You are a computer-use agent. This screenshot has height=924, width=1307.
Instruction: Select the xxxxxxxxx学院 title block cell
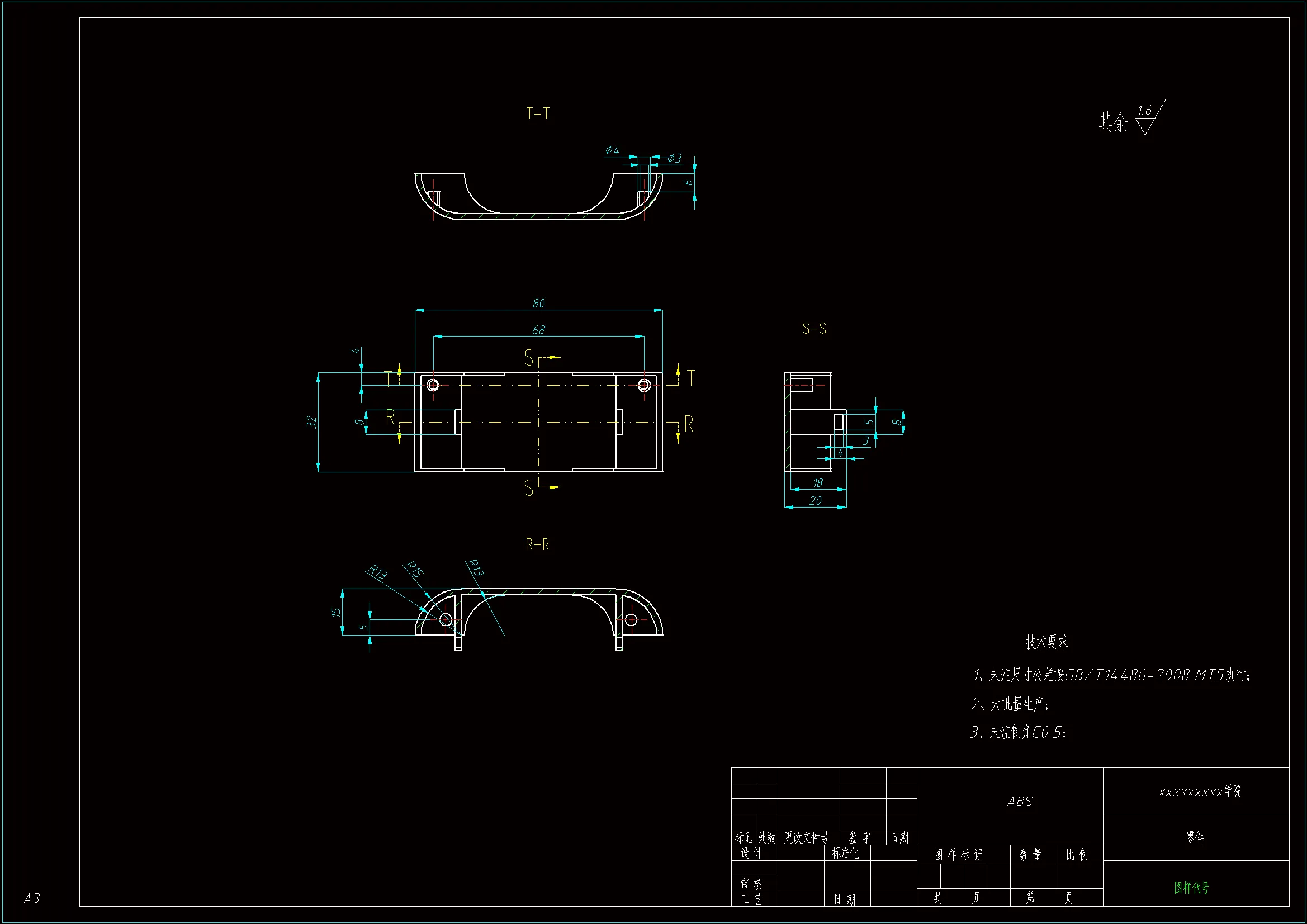(1200, 792)
